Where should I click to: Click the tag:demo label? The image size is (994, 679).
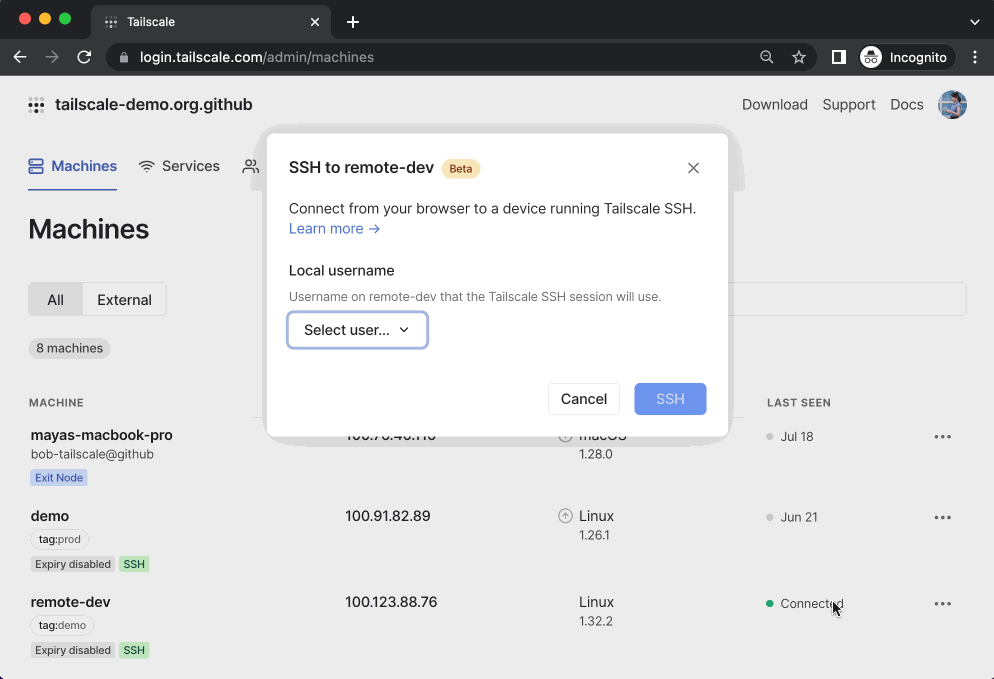62,626
